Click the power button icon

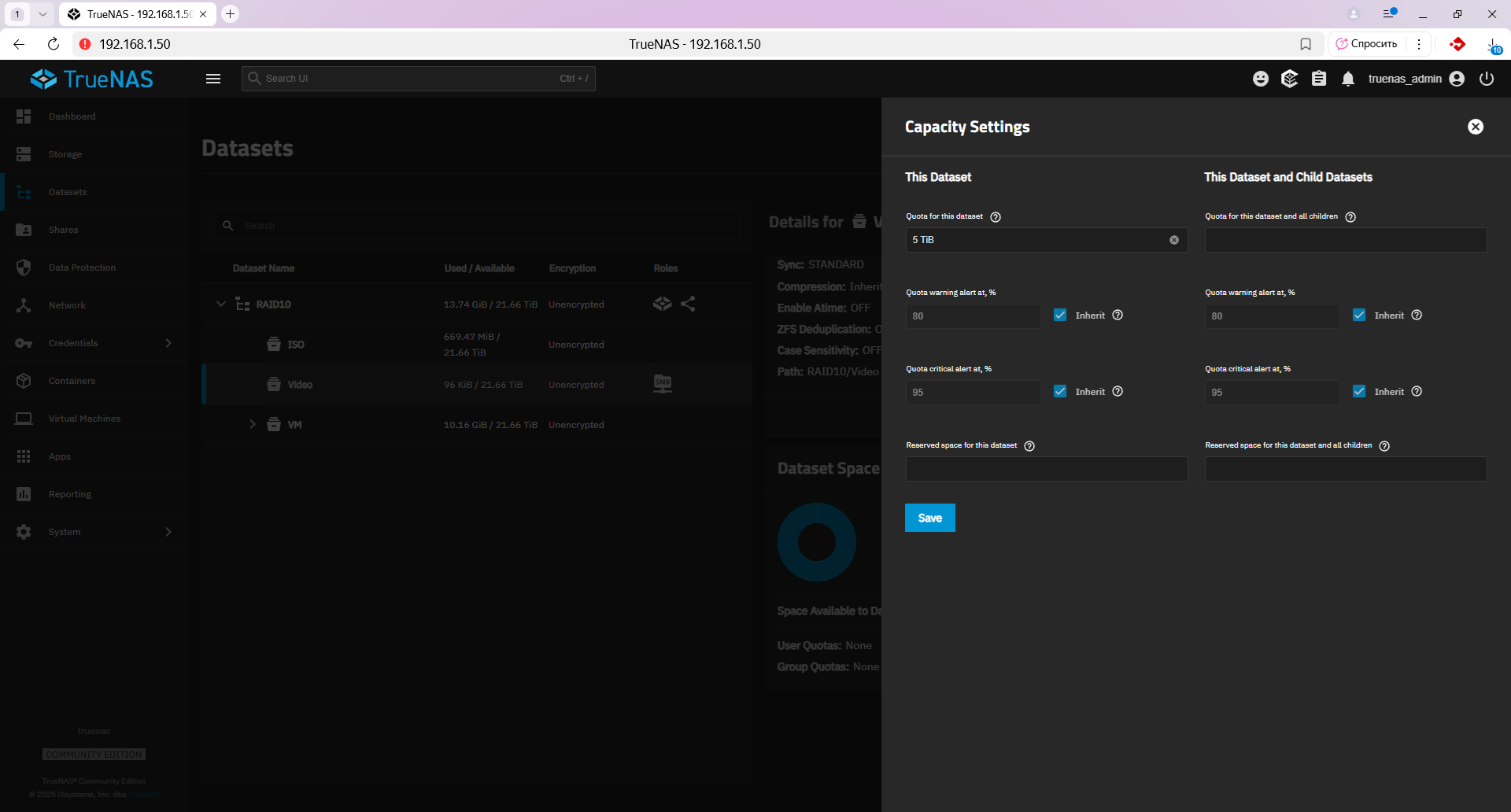pos(1487,79)
